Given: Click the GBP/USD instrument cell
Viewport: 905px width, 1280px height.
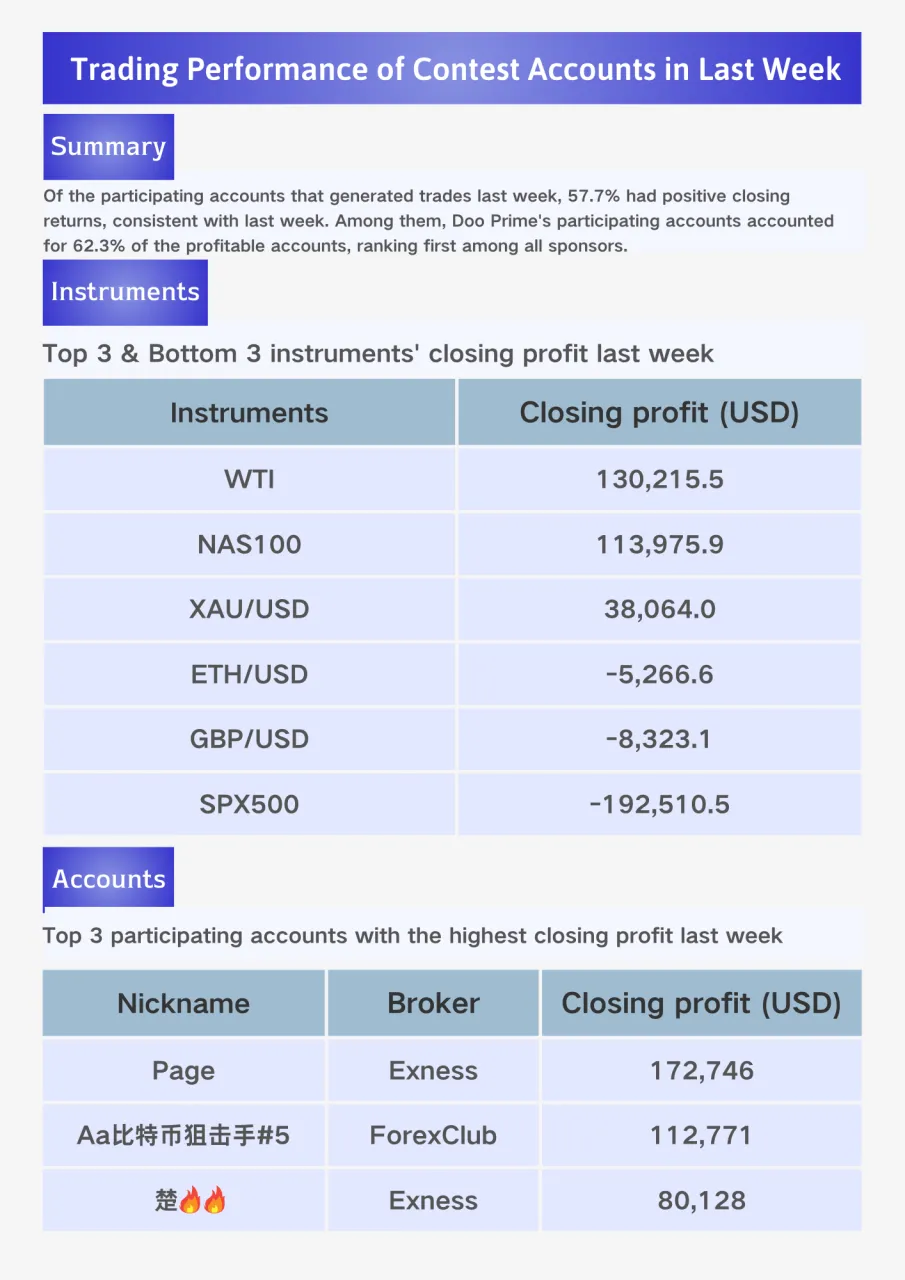Looking at the screenshot, I should (x=249, y=739).
